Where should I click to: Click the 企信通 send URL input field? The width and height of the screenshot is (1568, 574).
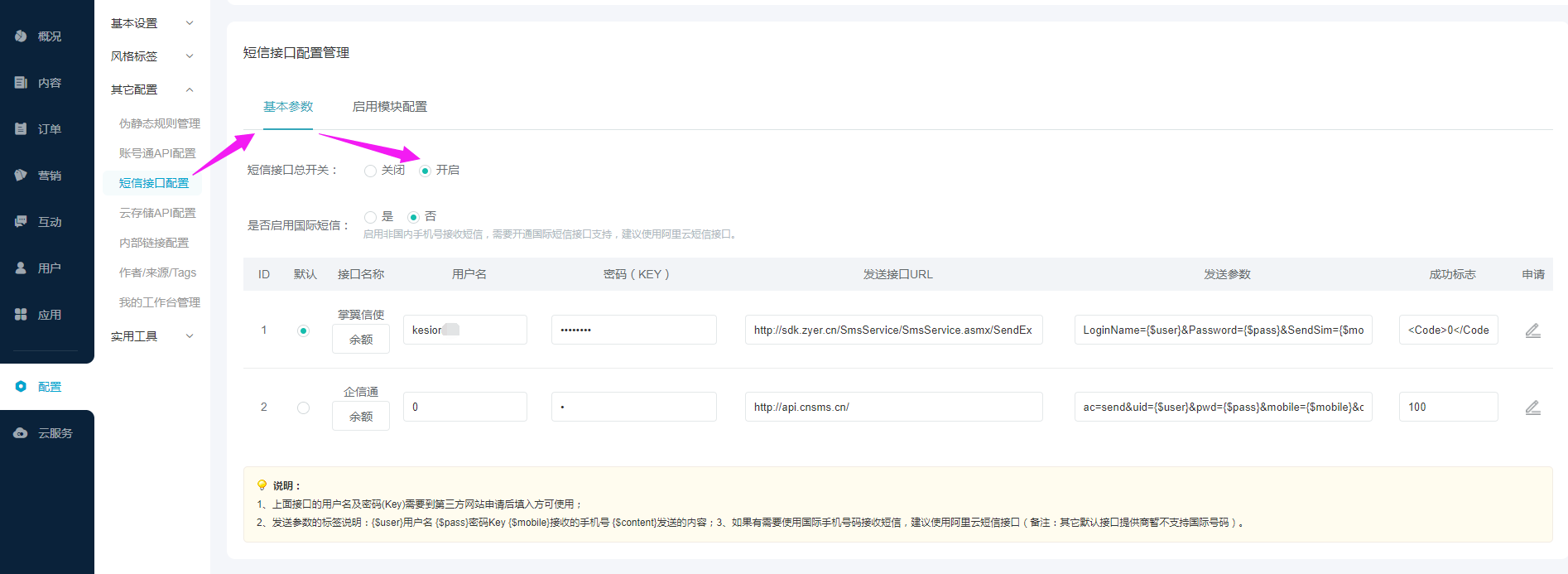893,407
